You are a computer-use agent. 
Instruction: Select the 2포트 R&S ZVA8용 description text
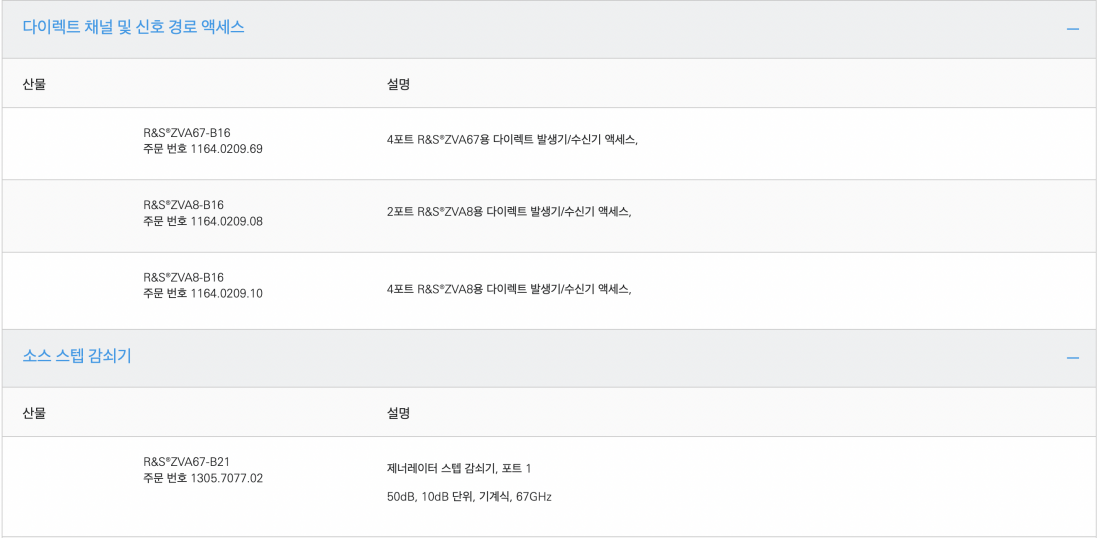(x=509, y=211)
